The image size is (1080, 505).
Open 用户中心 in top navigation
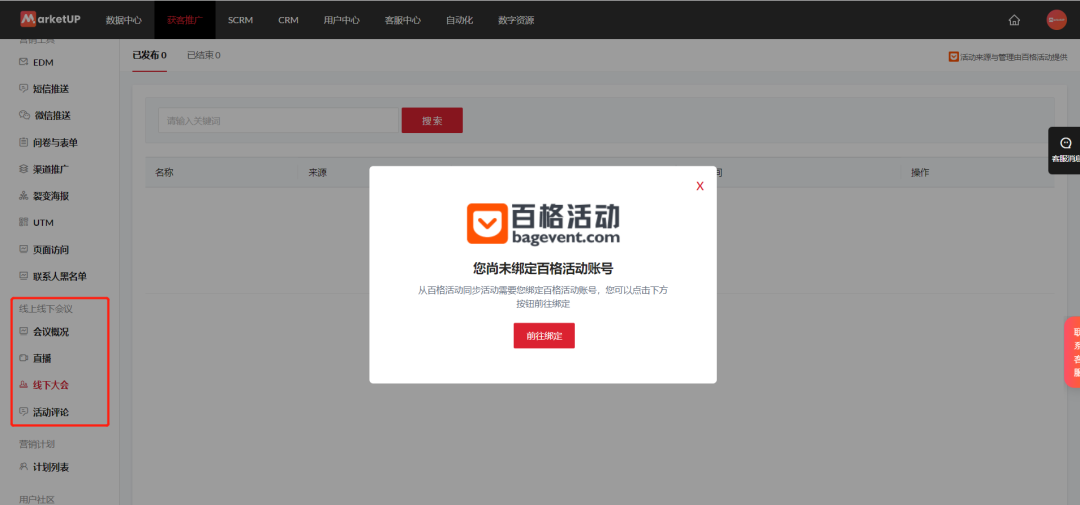click(342, 20)
